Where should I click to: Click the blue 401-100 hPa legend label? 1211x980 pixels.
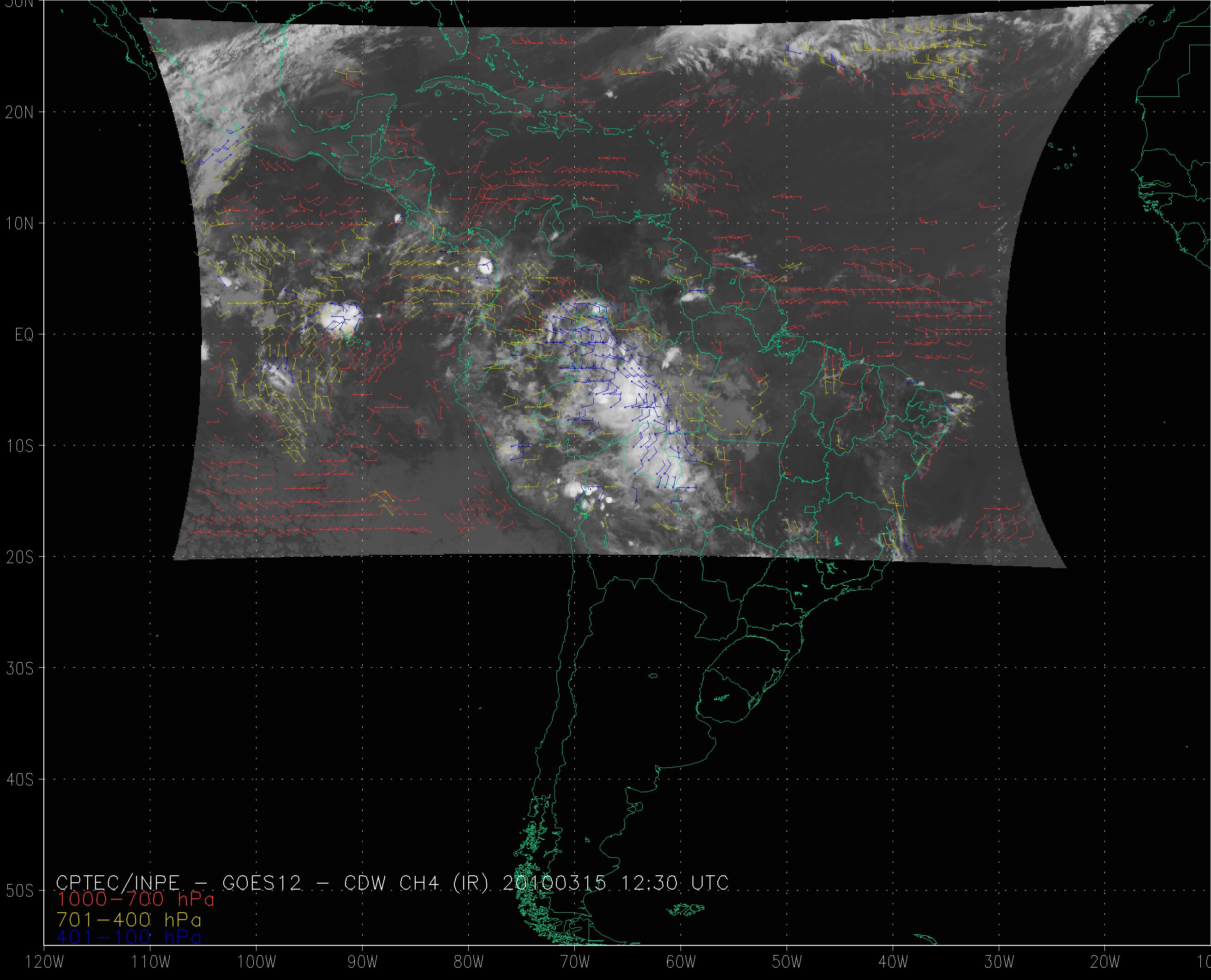tap(129, 937)
